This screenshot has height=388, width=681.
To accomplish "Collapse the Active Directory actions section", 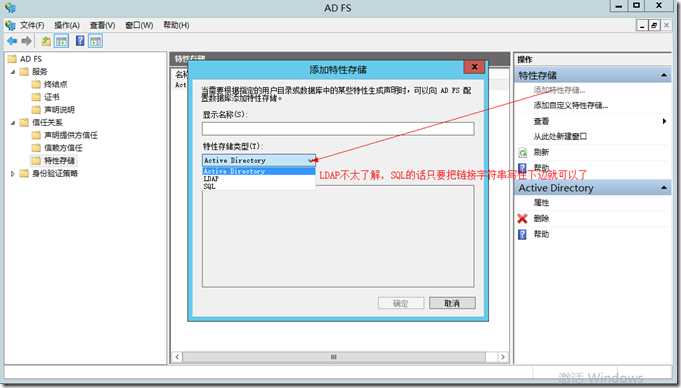I will point(664,188).
